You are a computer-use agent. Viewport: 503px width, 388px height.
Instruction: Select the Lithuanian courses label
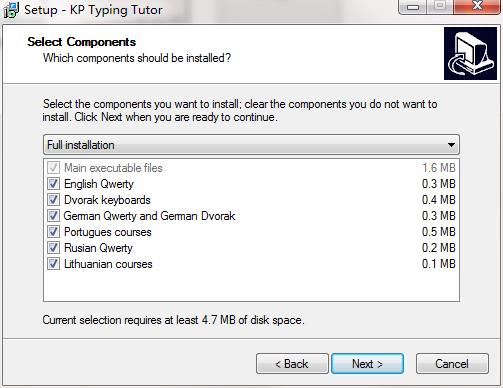coord(108,264)
